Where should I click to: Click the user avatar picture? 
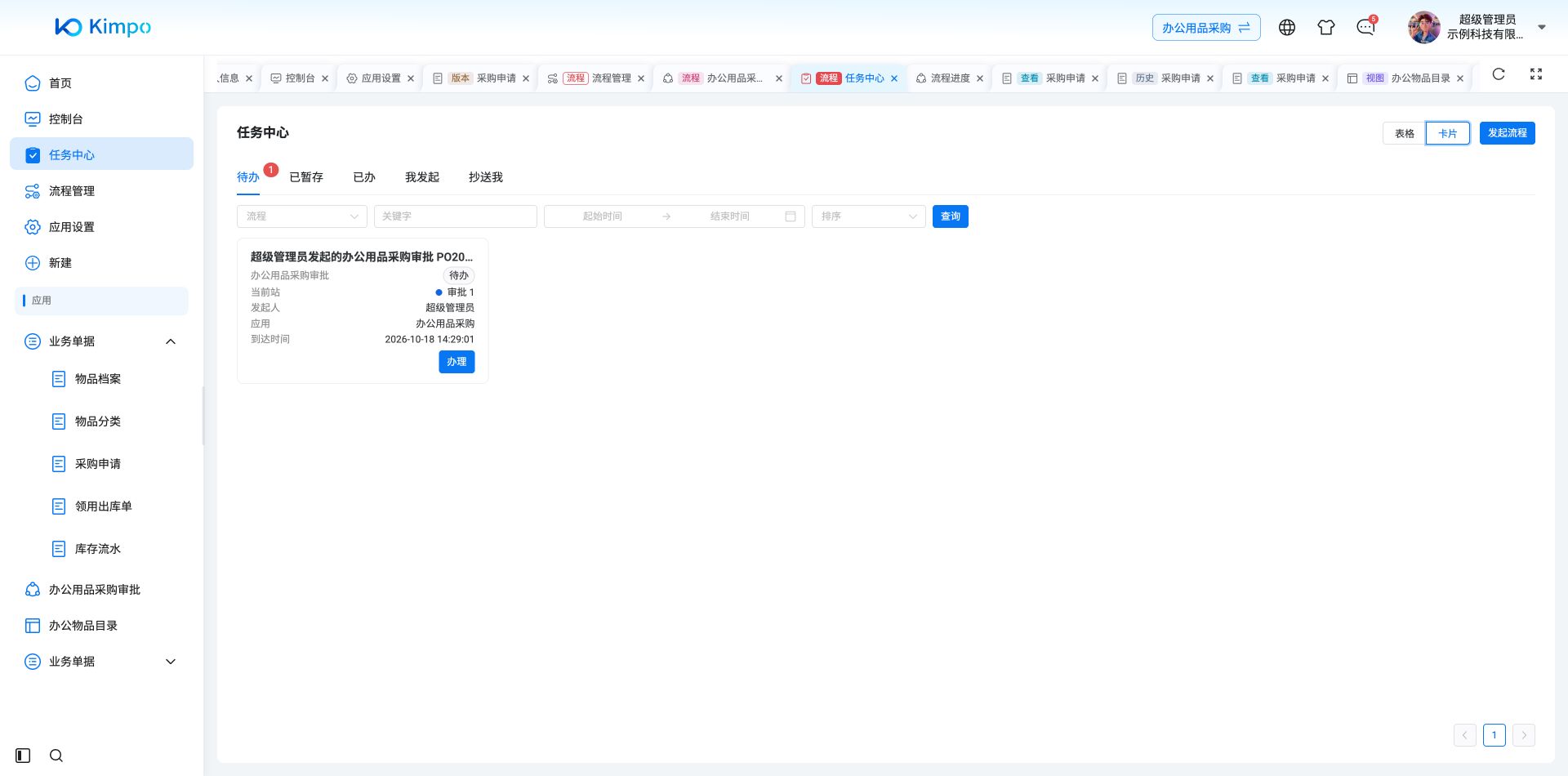point(1424,28)
